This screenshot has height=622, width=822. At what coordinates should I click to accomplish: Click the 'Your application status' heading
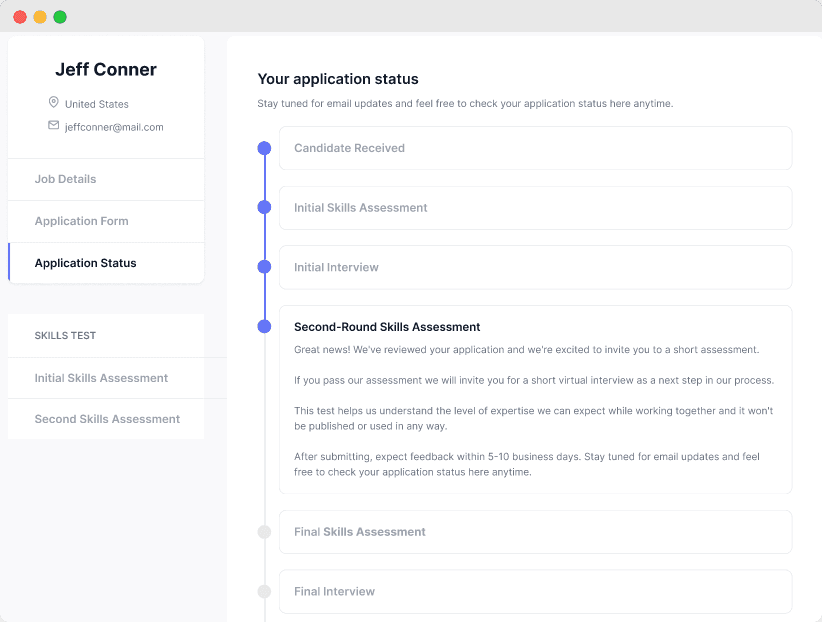[x=338, y=79]
